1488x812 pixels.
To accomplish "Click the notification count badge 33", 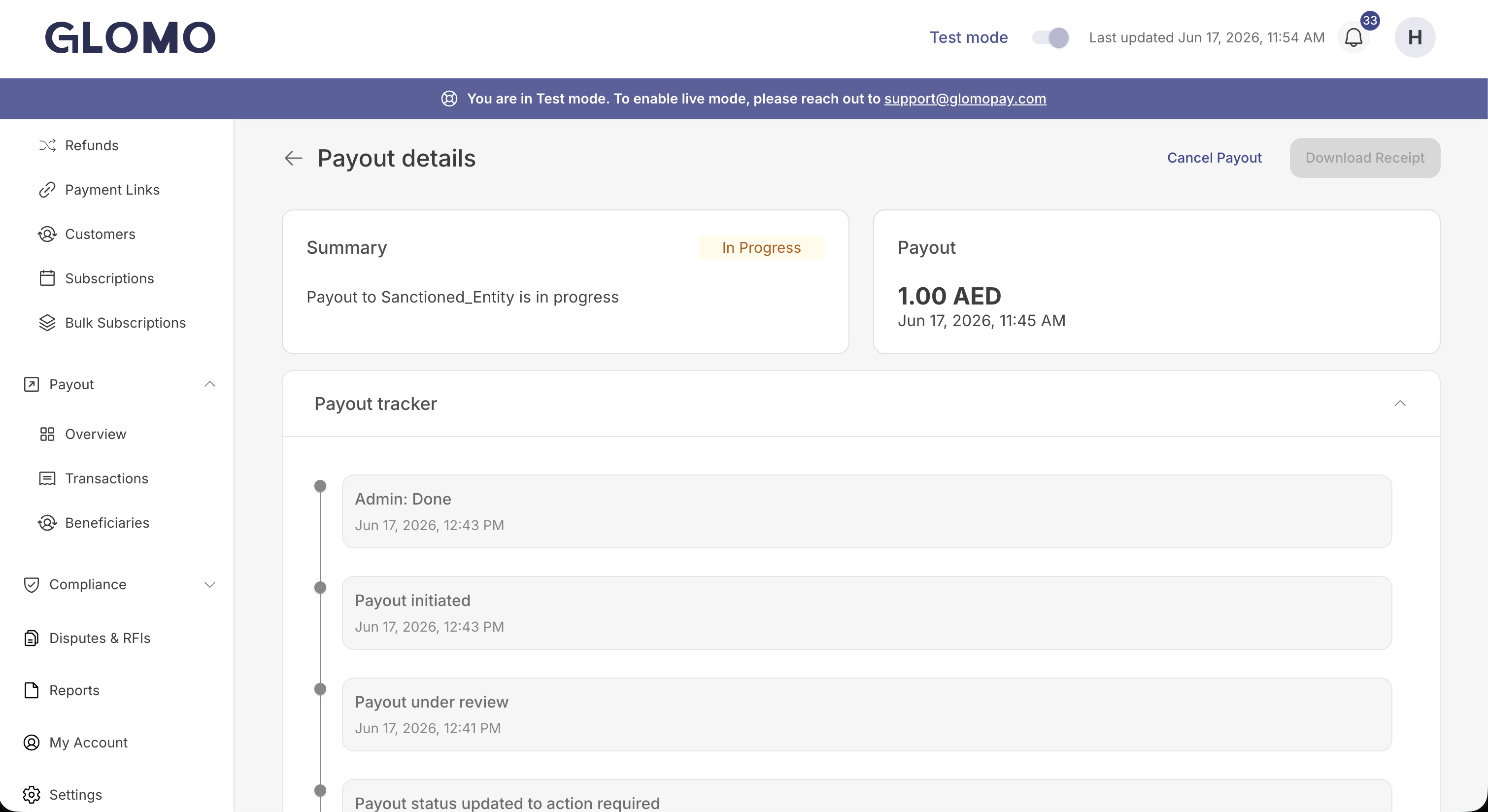I will 1370,21.
